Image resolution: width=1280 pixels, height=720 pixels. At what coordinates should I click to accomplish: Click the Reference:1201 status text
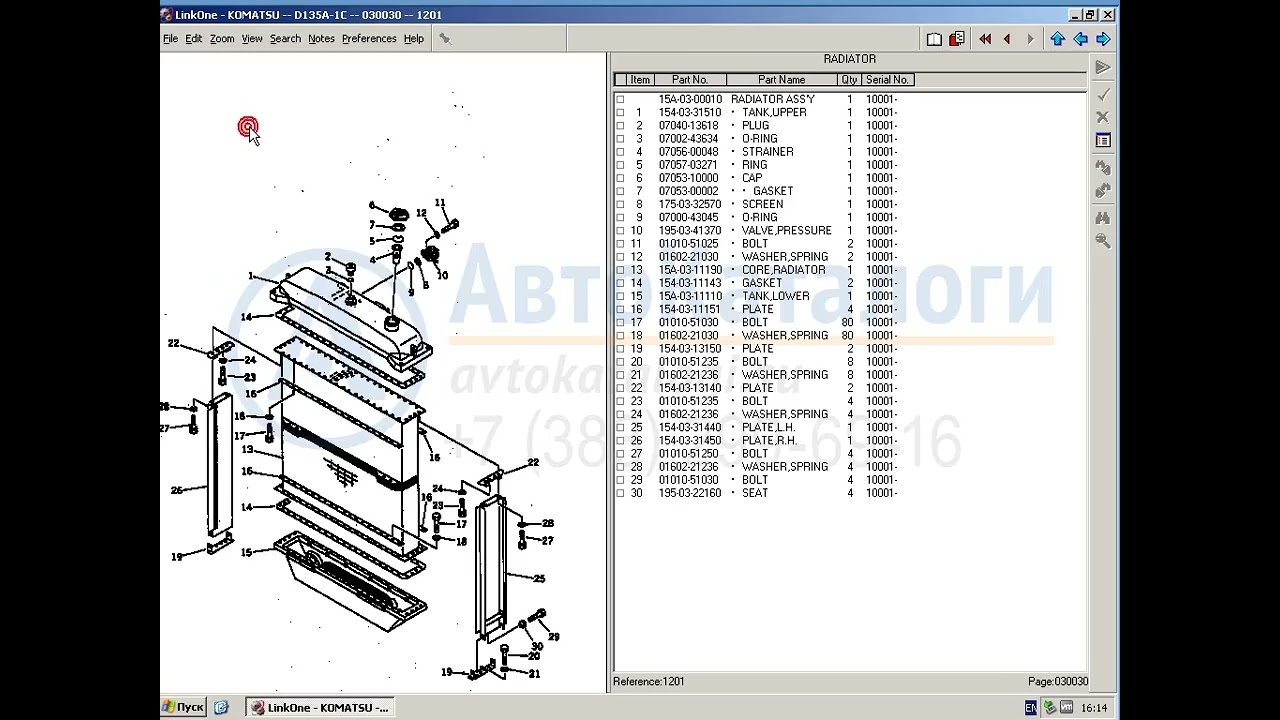[x=649, y=682]
